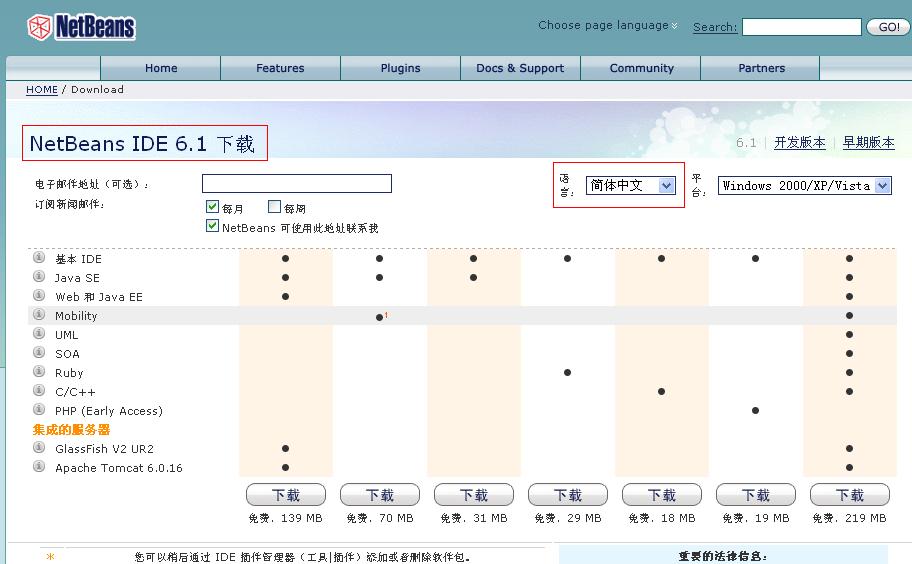Click the GlassFish V2 UR2 label
Viewport: 912px width, 564px height.
pos(104,449)
